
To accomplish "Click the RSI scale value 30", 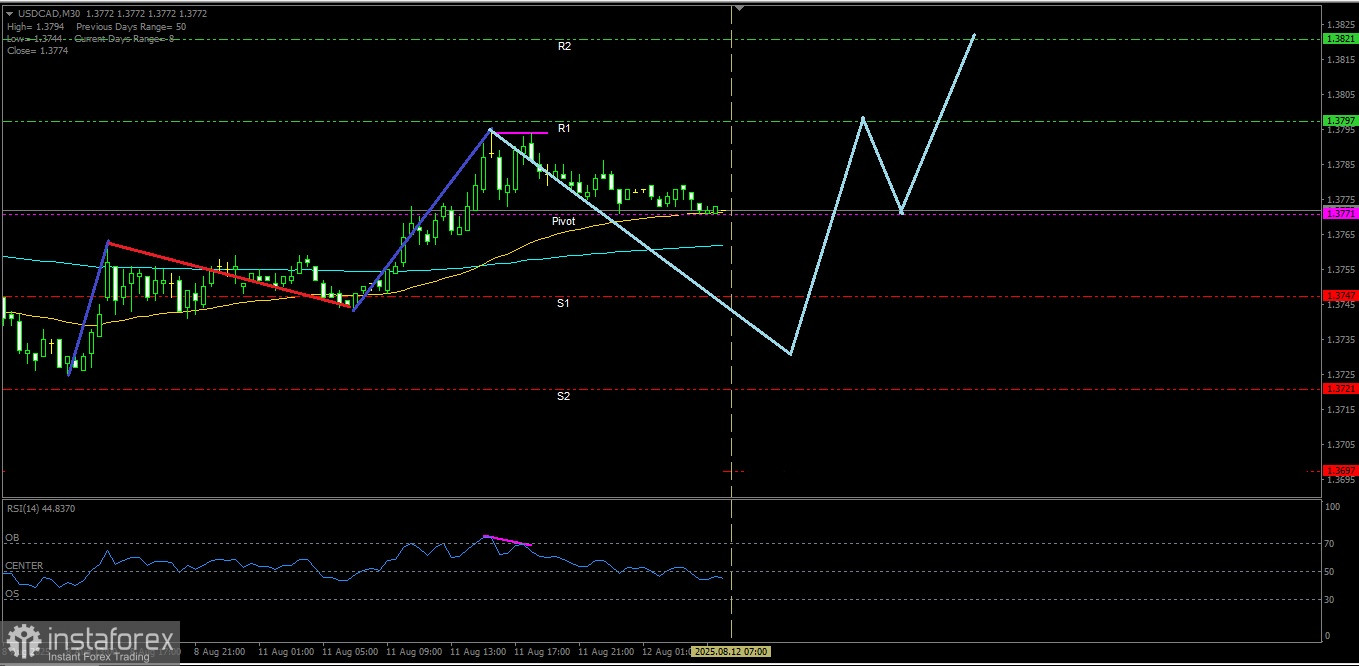I will (x=1329, y=600).
